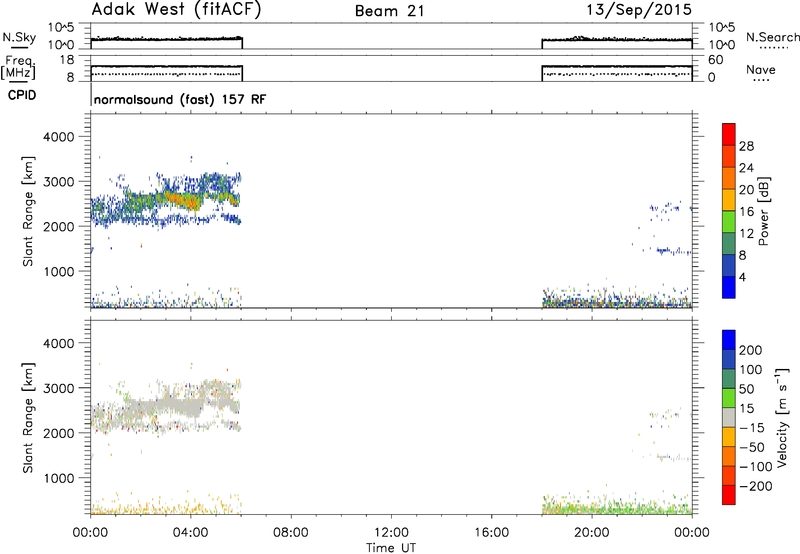Click the 'Beam 21' heading

tap(390, 11)
